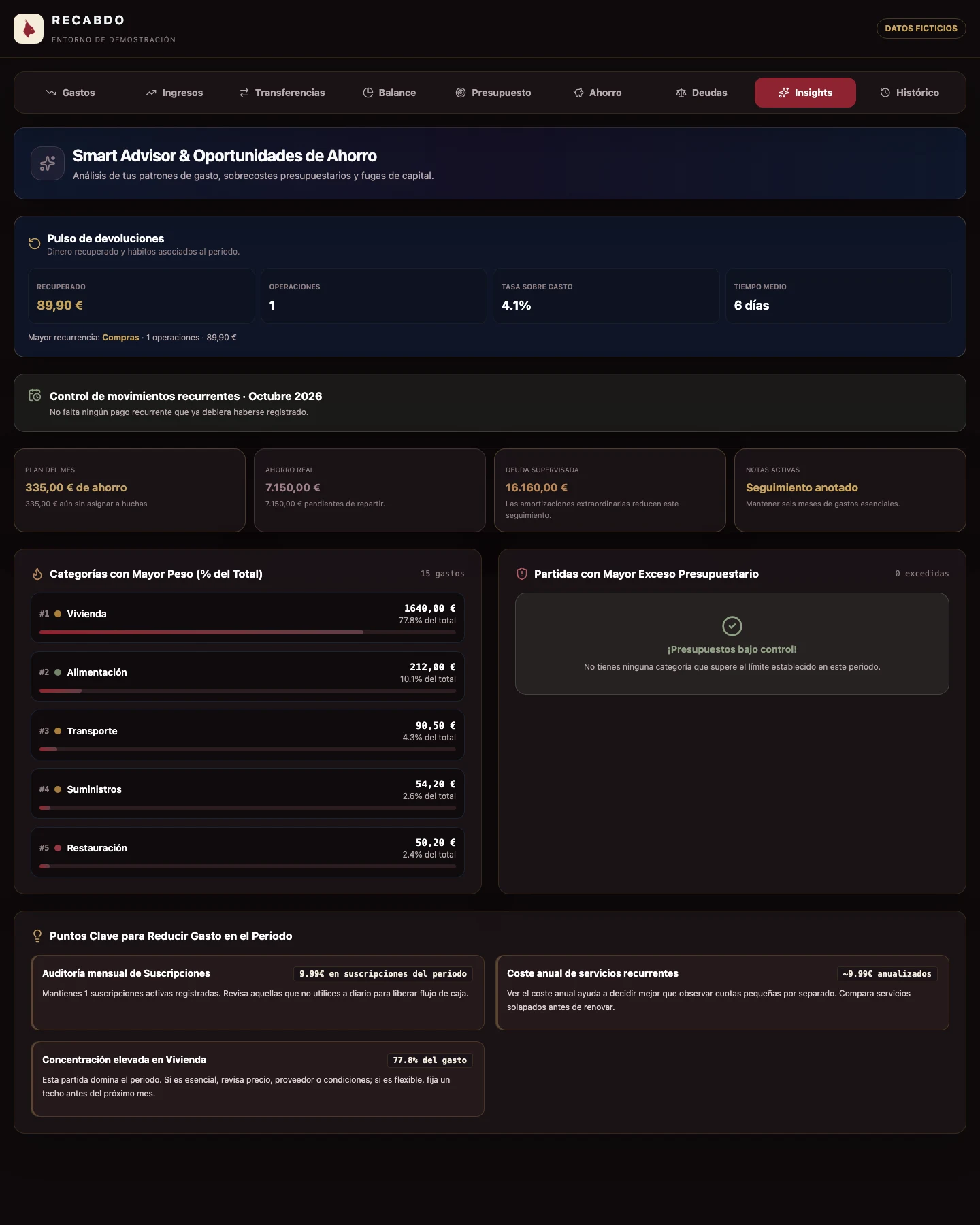Click the Datos Ficticios badge

point(921,29)
